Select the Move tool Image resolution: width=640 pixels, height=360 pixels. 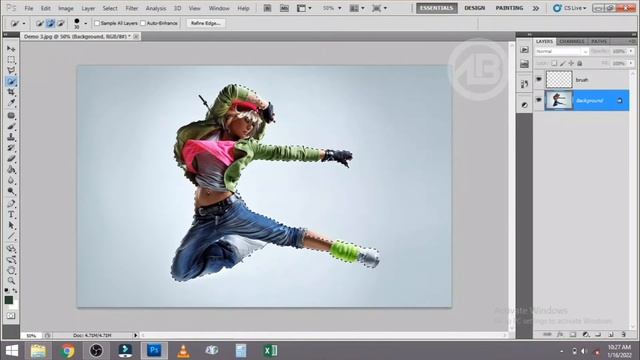[x=11, y=49]
